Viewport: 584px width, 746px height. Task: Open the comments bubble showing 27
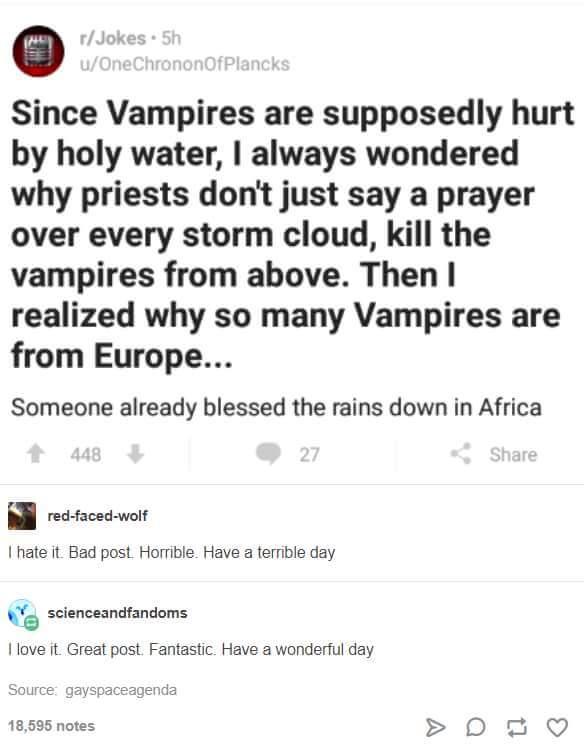(x=269, y=453)
